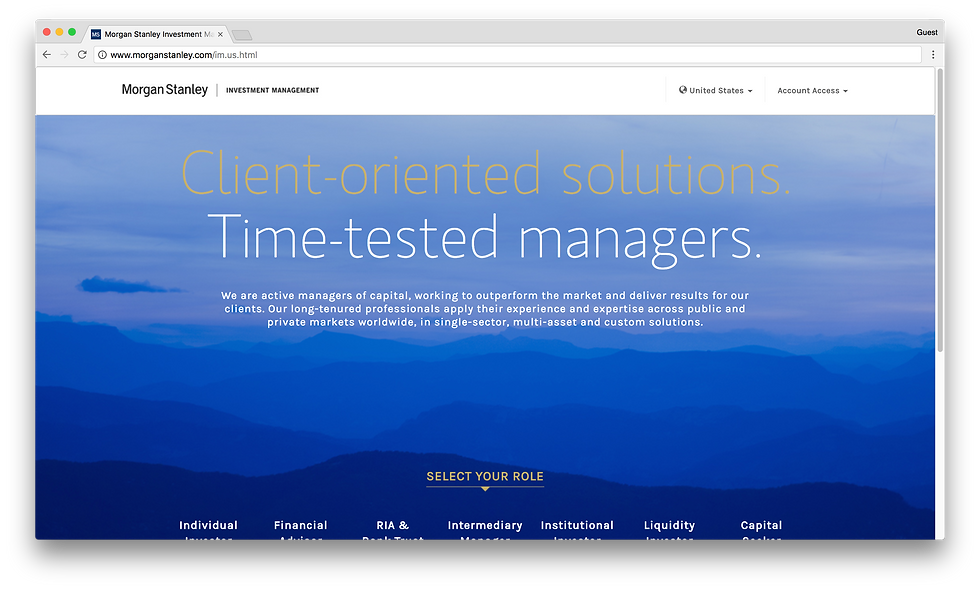Choose the Capital Seeker role
This screenshot has height=590, width=980.
pyautogui.click(x=761, y=530)
